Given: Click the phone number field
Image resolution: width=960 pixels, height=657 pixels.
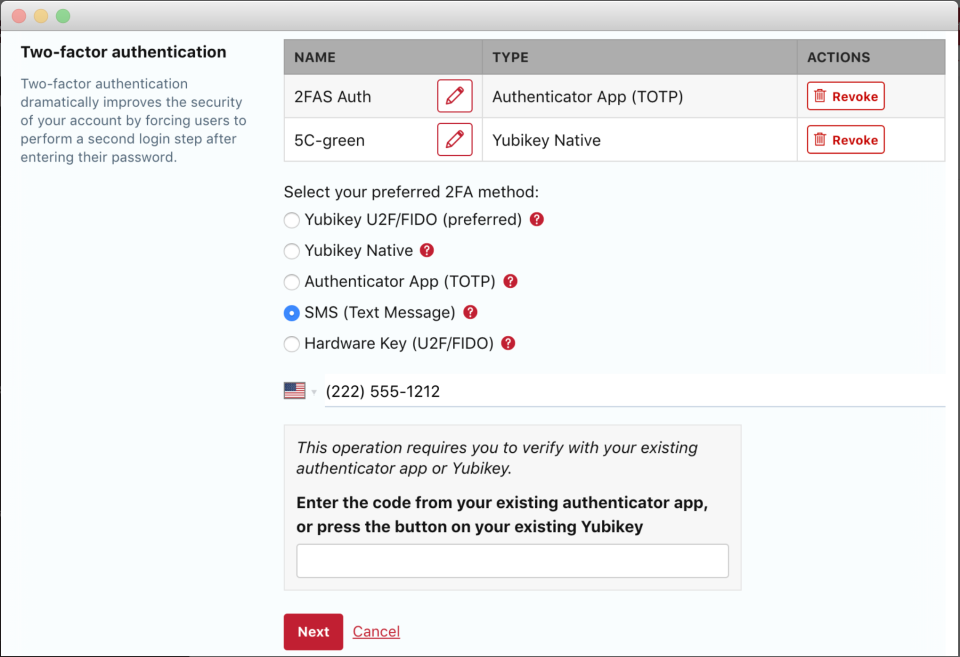Looking at the screenshot, I should (600, 391).
